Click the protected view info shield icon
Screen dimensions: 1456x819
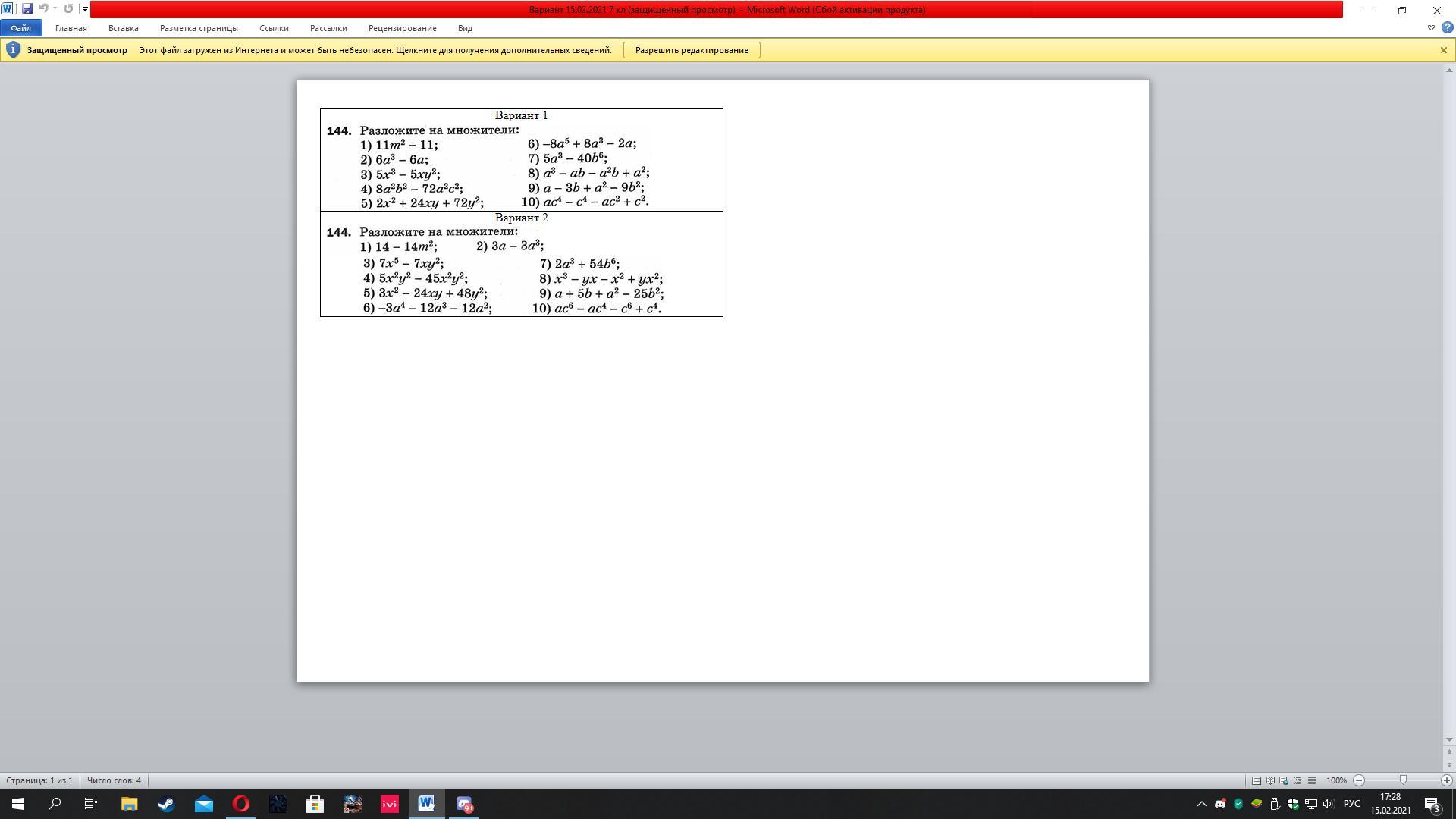13,50
